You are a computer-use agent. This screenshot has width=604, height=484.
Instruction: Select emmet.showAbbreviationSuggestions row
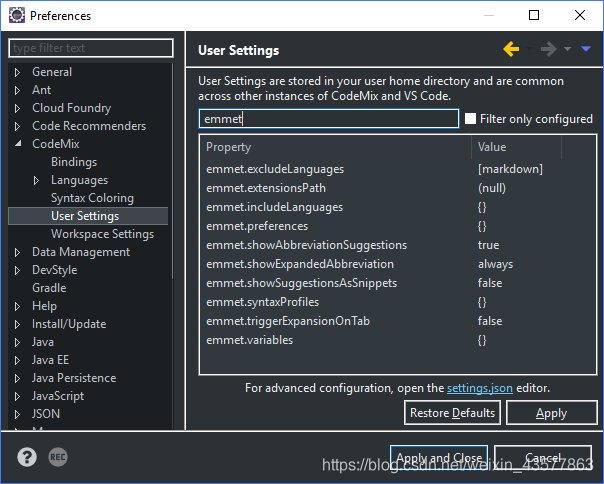(398, 245)
